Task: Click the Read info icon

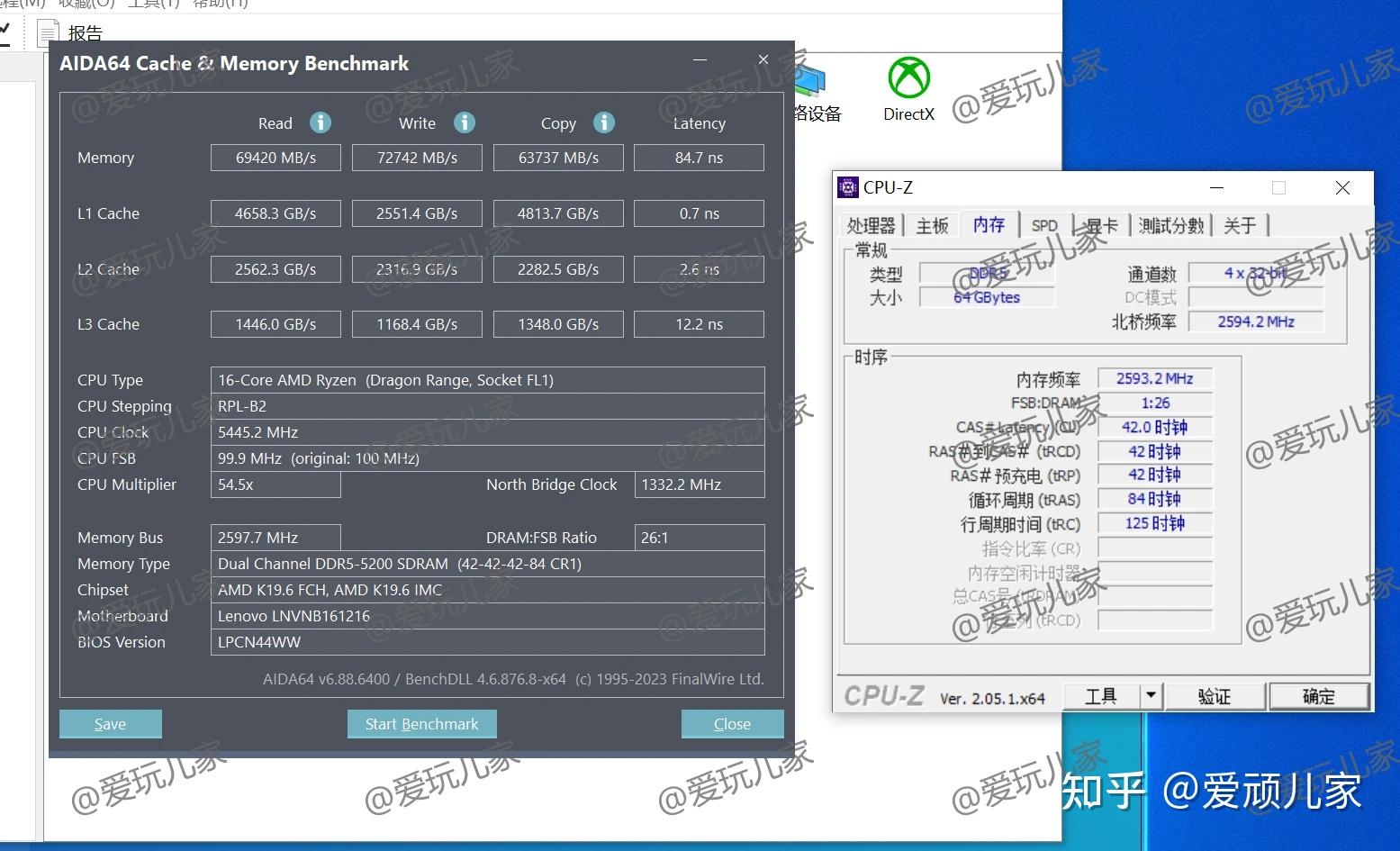Action: 321,122
